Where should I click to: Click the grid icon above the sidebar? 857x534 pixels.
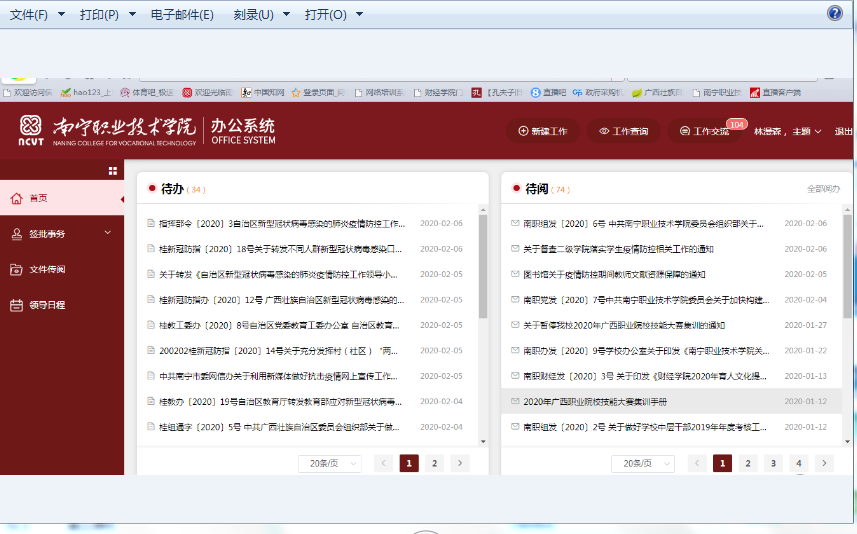[x=113, y=171]
